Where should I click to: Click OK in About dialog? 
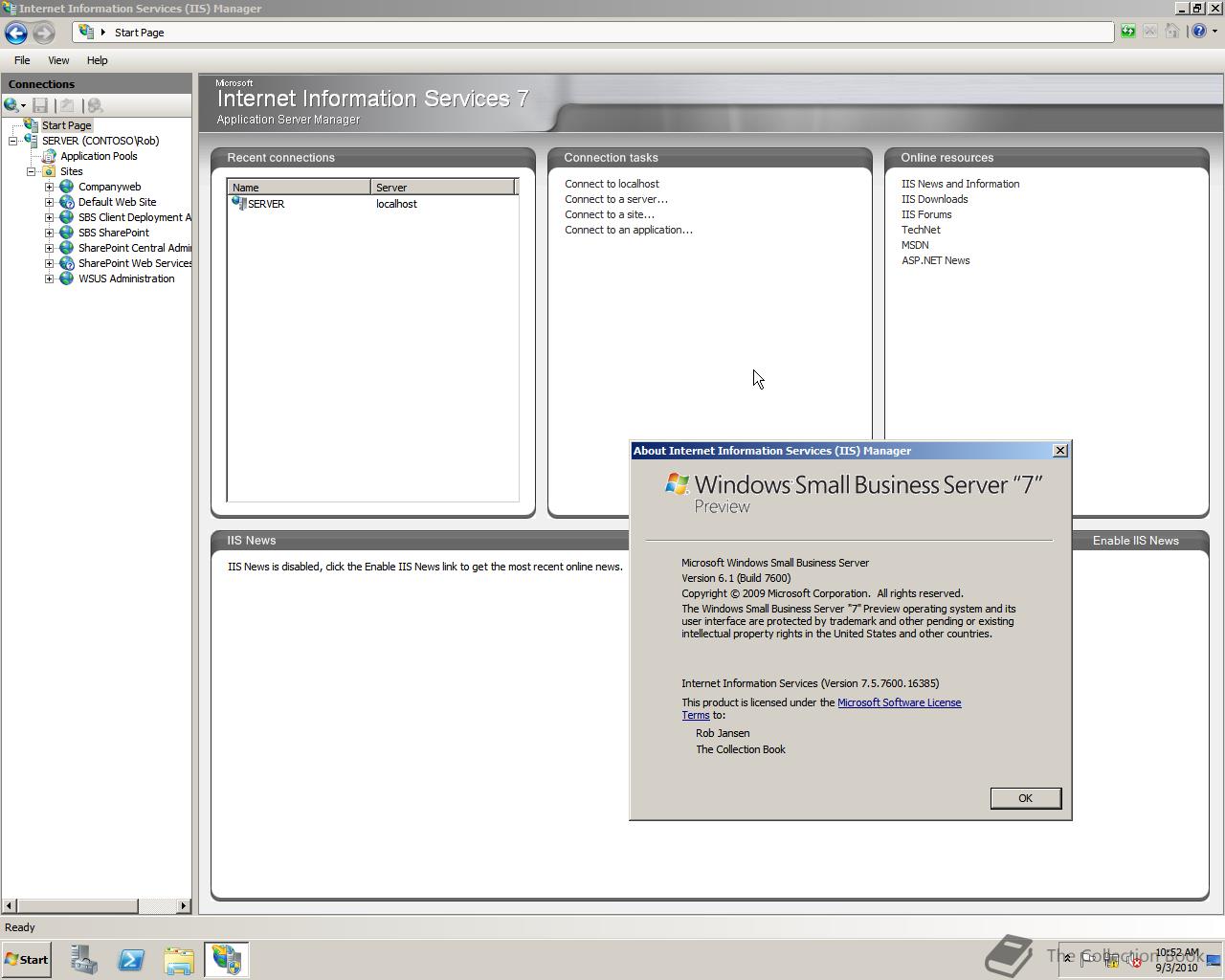(1025, 798)
